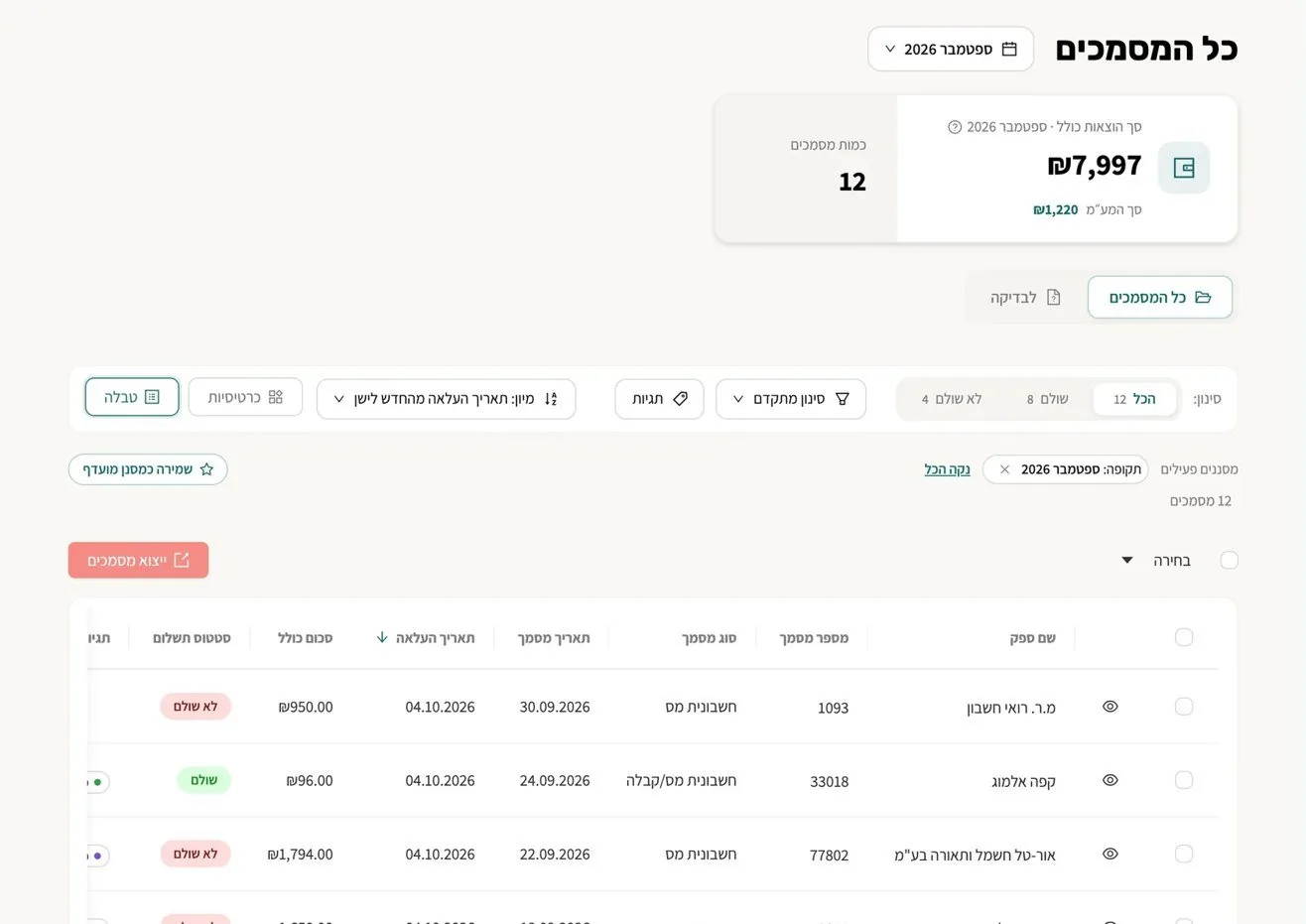1306x924 pixels.
Task: Check the select-all box in the table header
Action: point(1184,637)
